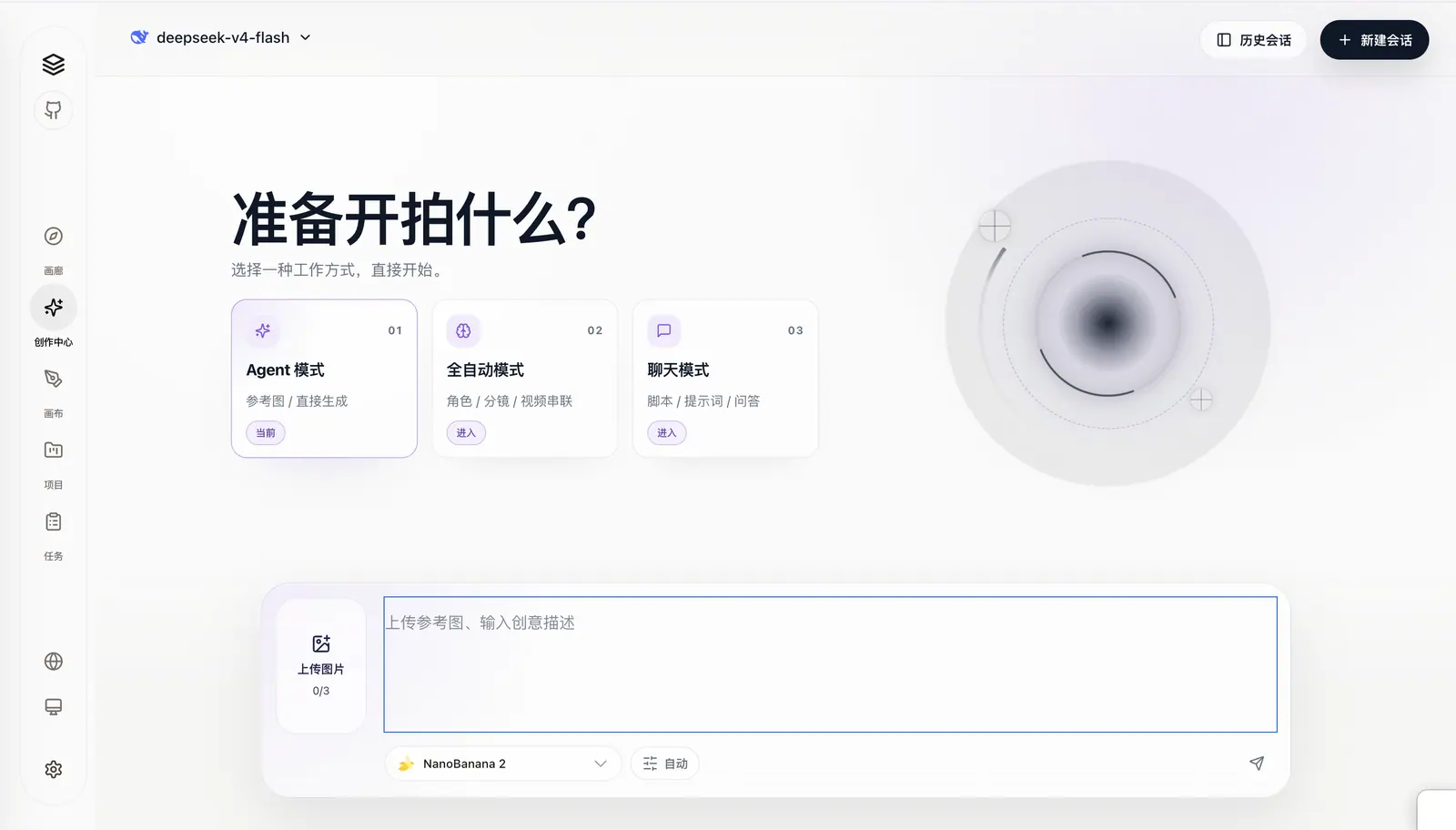
Task: Focus the 上传参考图、输入创意描述 text box
Action: (830, 664)
